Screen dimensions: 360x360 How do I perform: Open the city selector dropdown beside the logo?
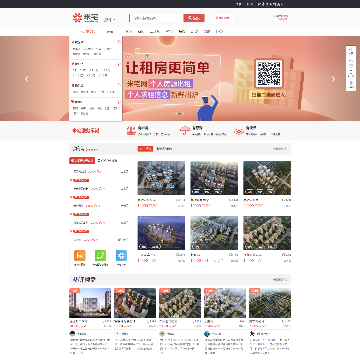pos(109,20)
